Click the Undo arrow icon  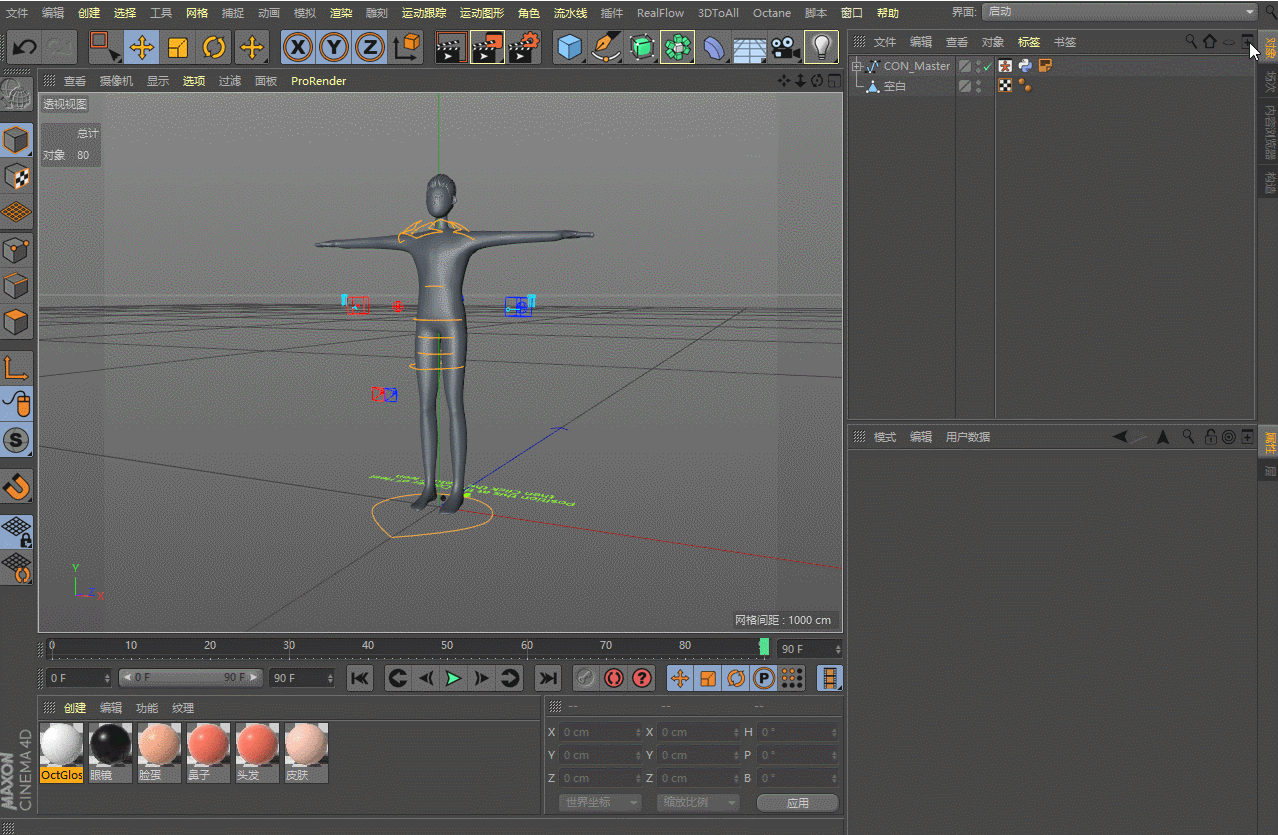coord(24,47)
